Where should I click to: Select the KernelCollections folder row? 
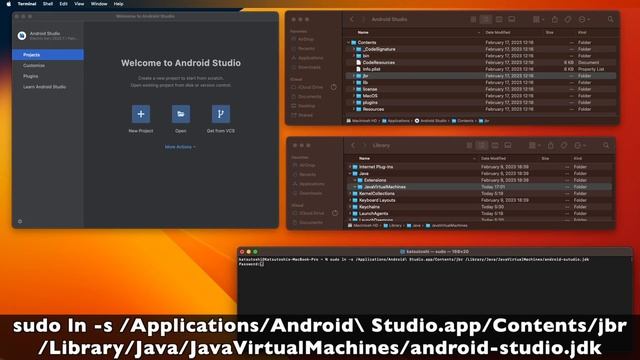click(479, 193)
